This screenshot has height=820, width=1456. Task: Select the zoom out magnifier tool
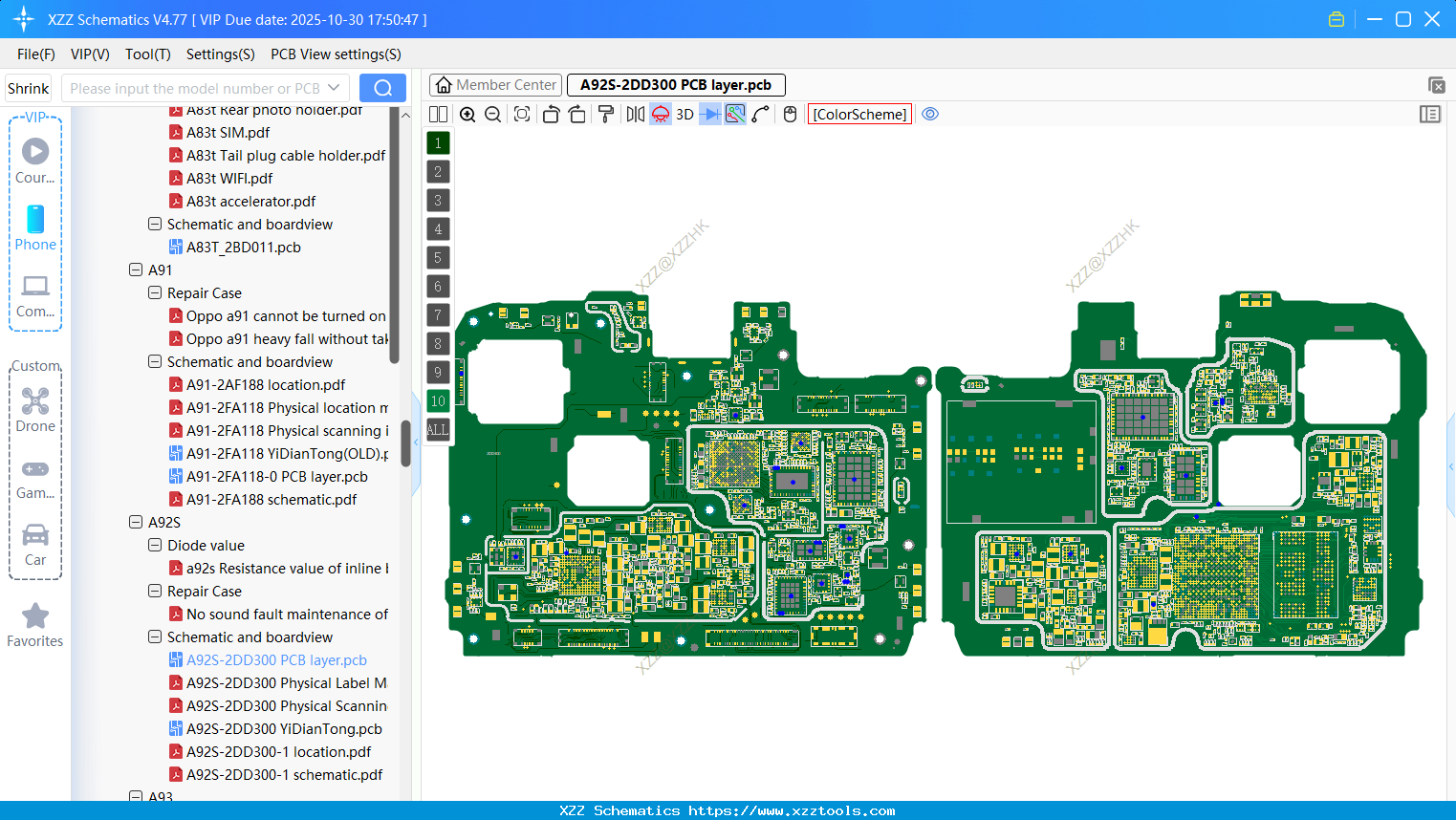point(492,114)
